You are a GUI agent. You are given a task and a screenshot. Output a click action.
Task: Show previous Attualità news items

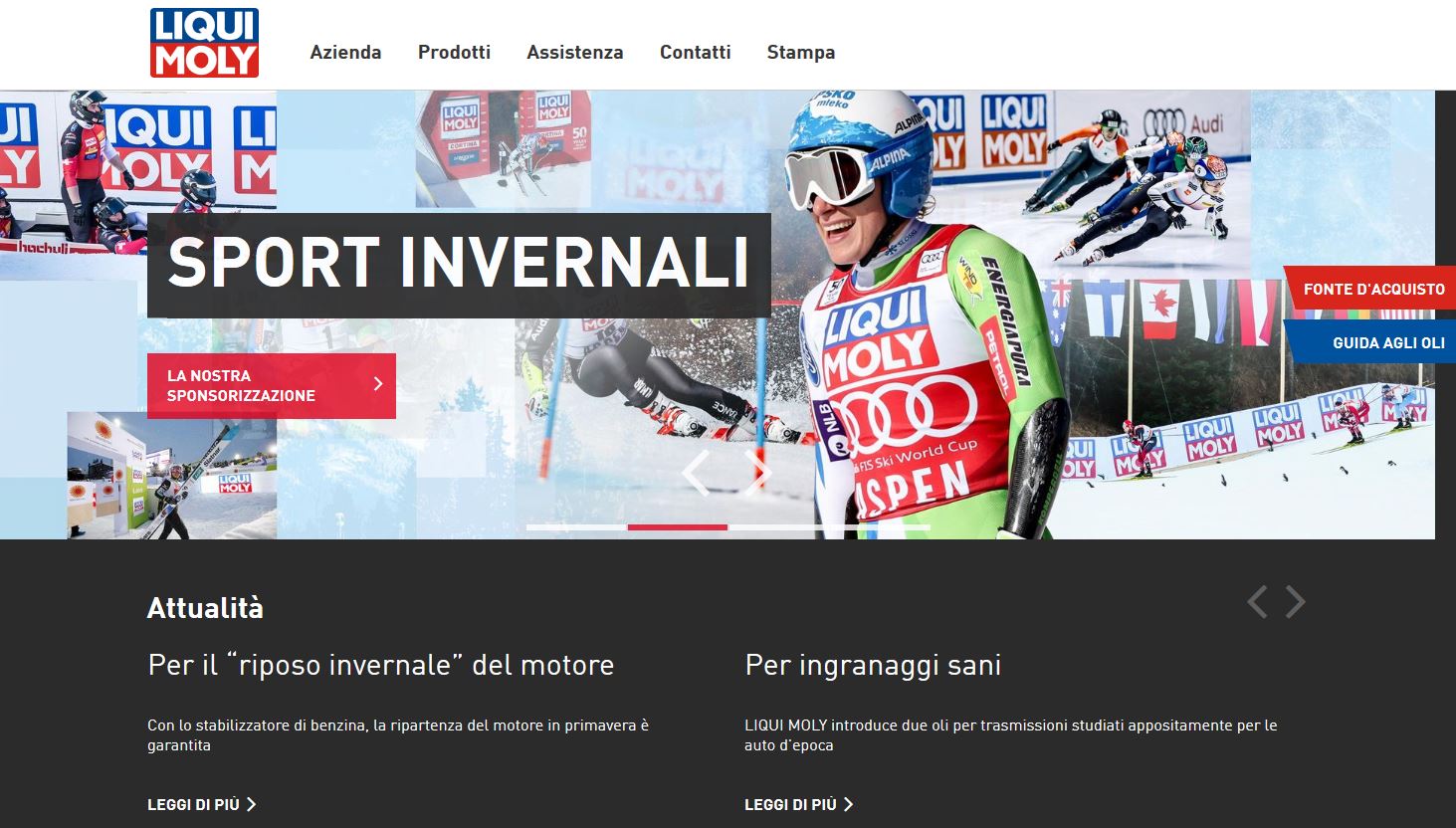coord(1257,602)
